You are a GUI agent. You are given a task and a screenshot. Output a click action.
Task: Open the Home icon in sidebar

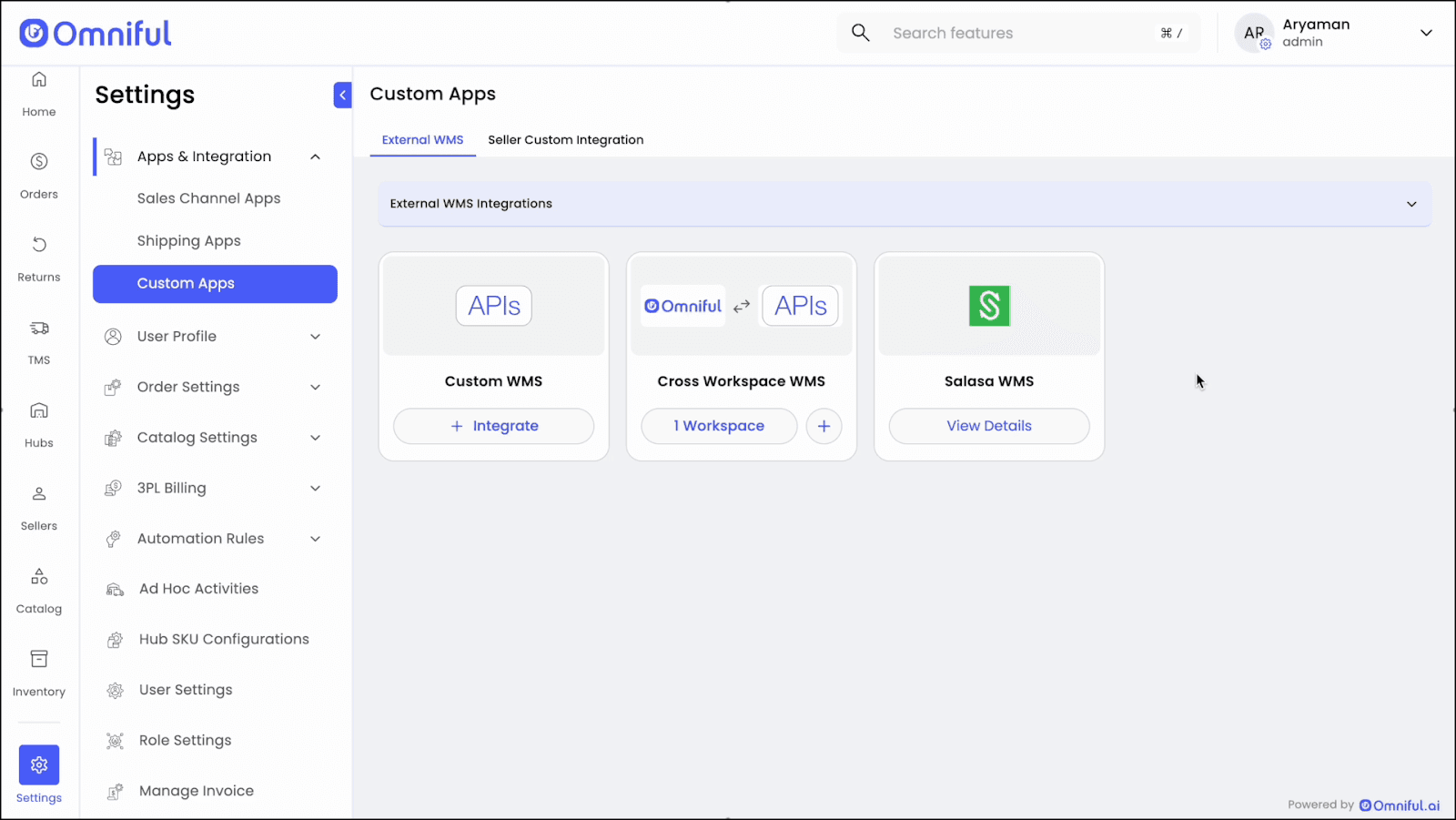point(39,80)
